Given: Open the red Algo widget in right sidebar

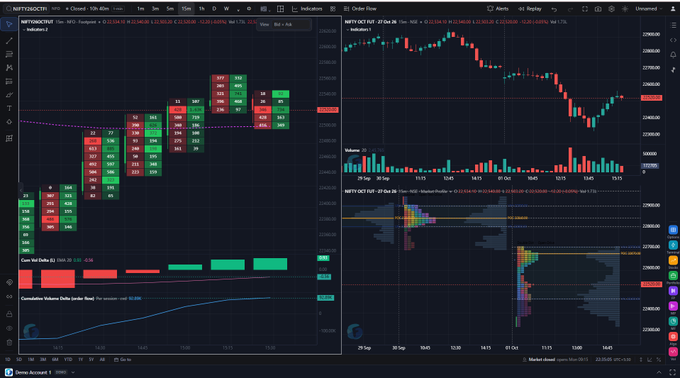Looking at the screenshot, I should 673,336.
